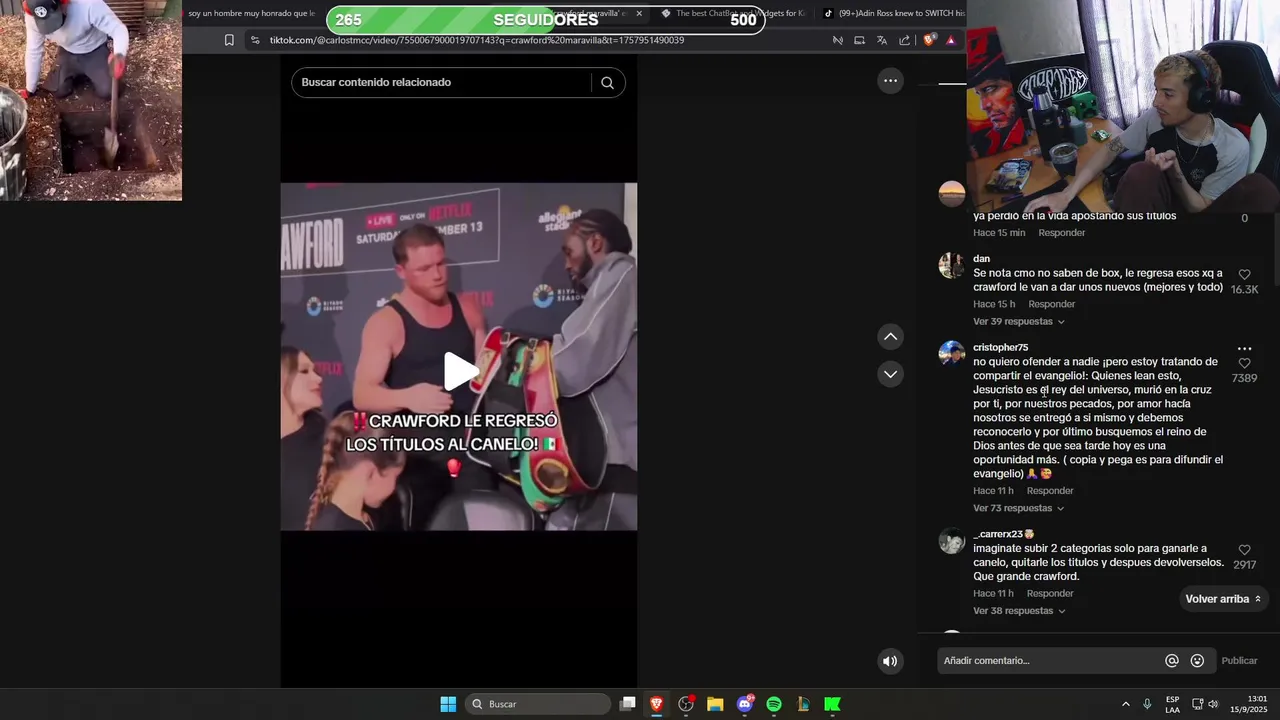This screenshot has width=1280, height=720.
Task: Click the volume tray icon
Action: 1213,704
